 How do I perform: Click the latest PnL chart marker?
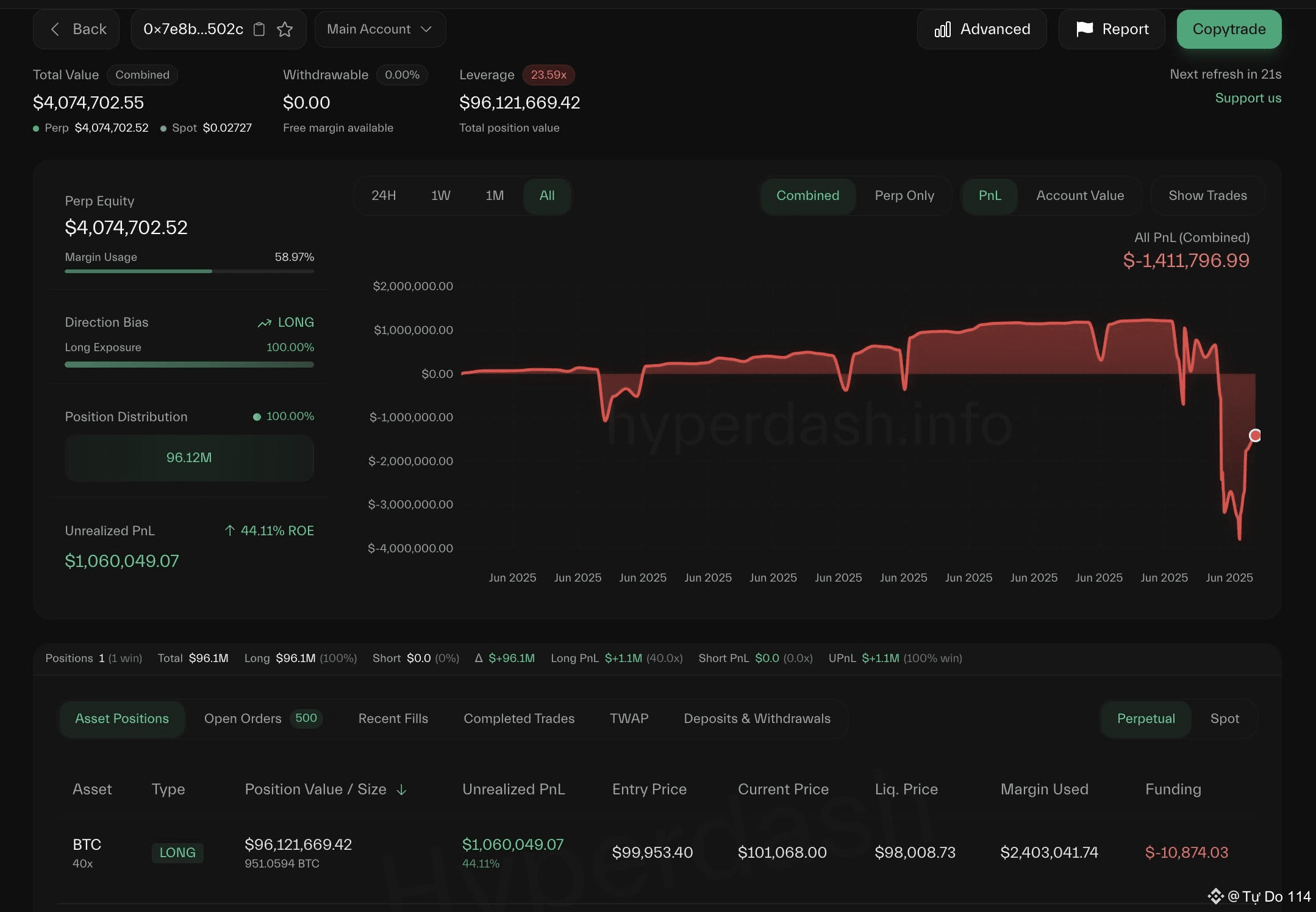pyautogui.click(x=1254, y=435)
